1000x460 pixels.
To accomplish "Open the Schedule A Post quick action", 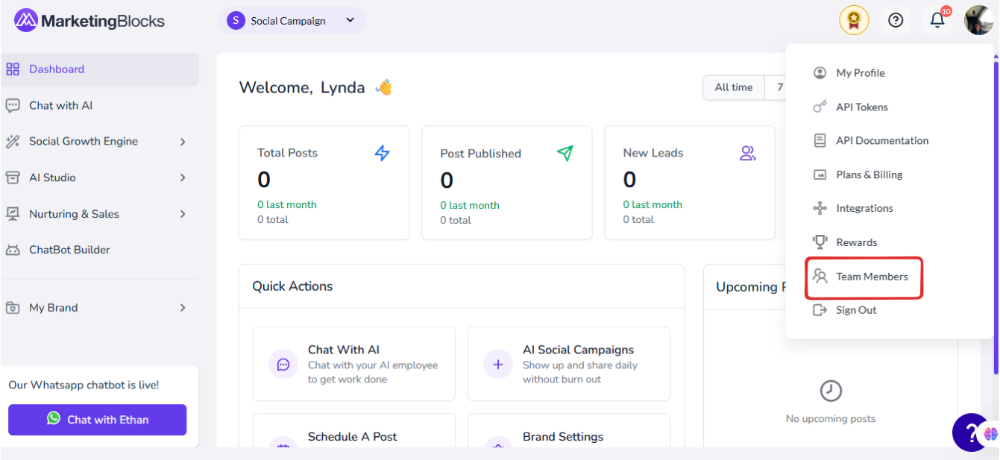I will point(355,431).
